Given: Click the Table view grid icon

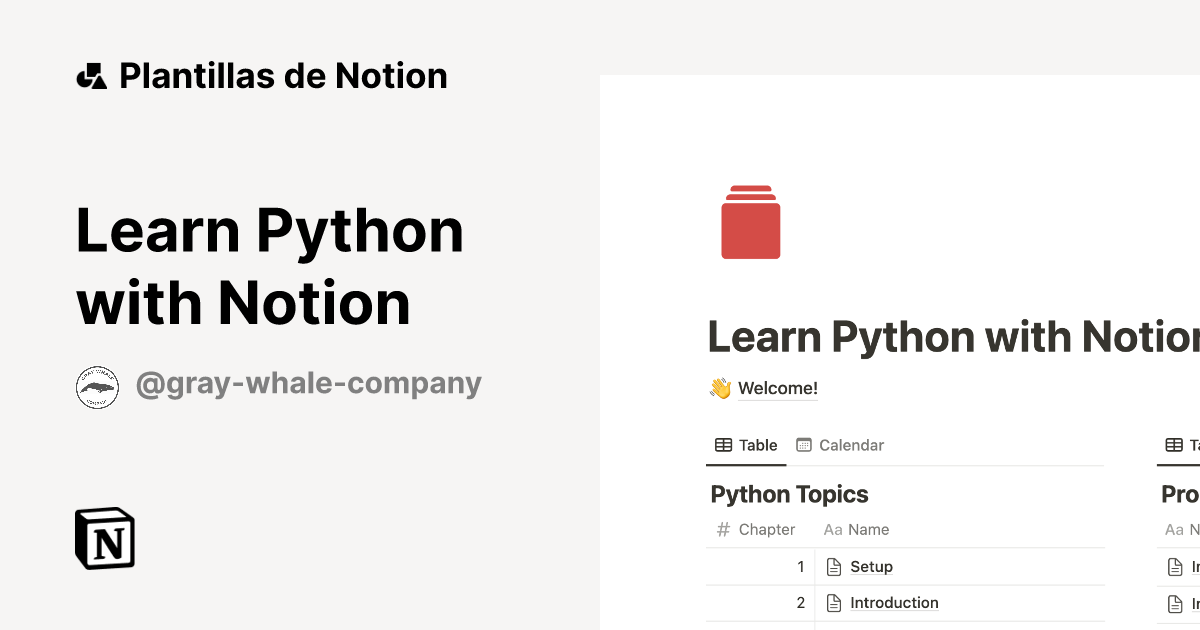Looking at the screenshot, I should pos(721,444).
